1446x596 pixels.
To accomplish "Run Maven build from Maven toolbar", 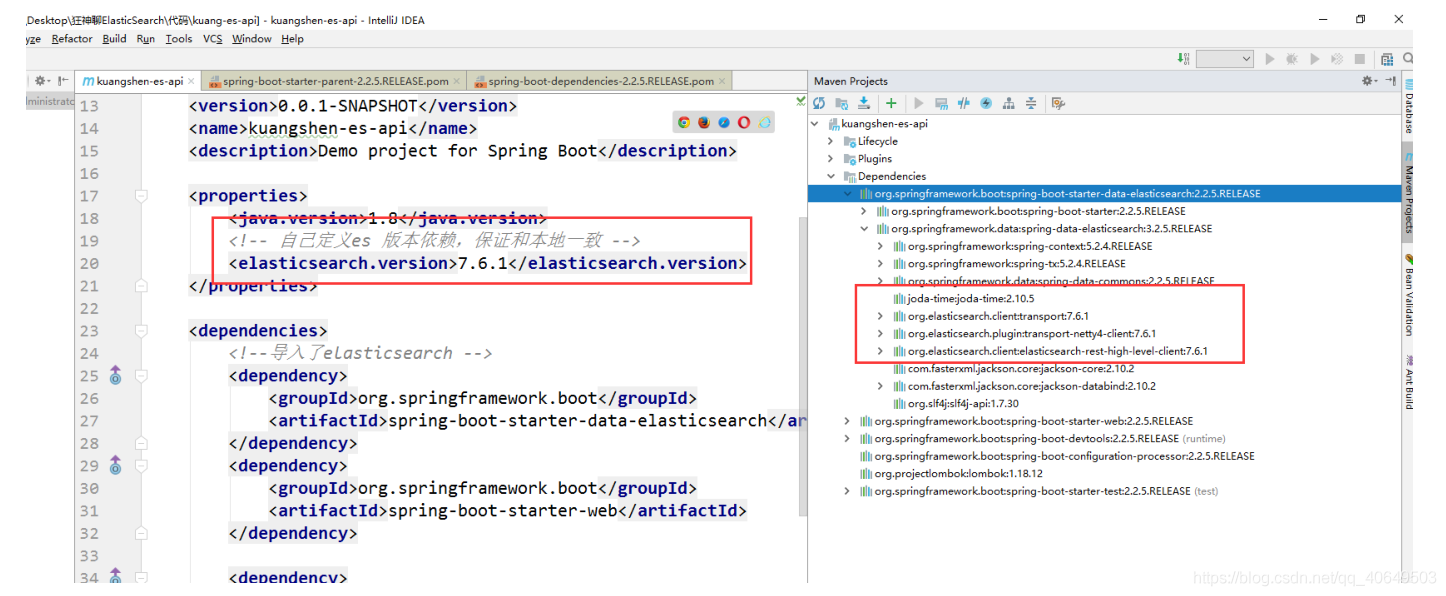I will (918, 103).
